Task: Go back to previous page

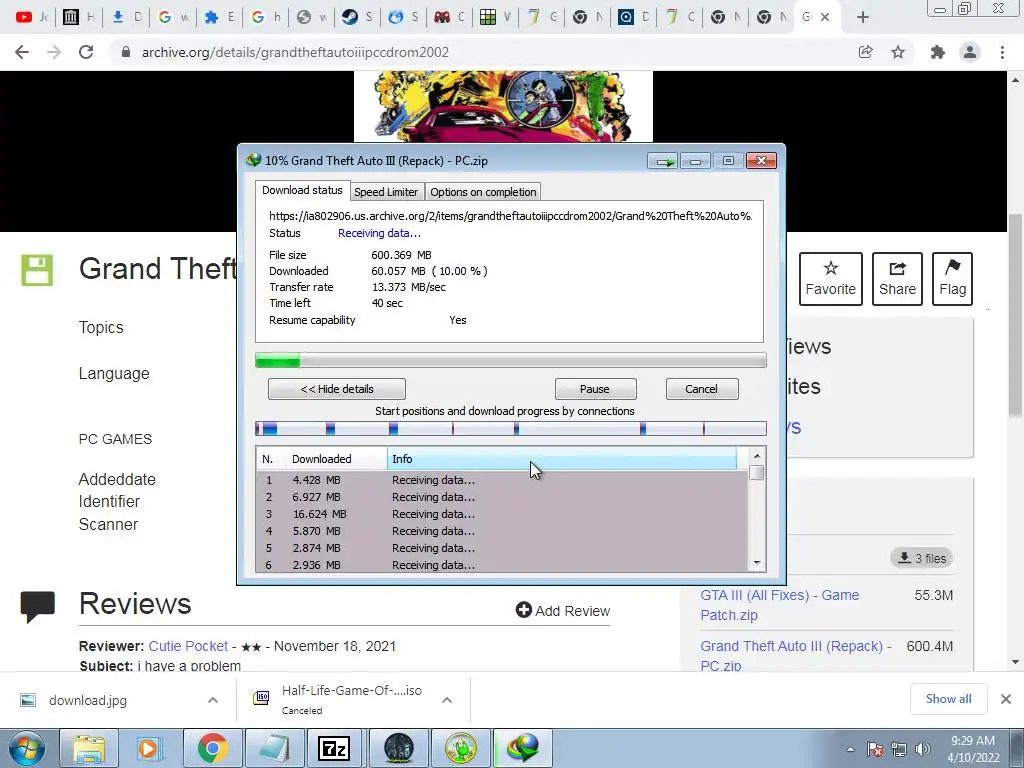Action: click(22, 52)
